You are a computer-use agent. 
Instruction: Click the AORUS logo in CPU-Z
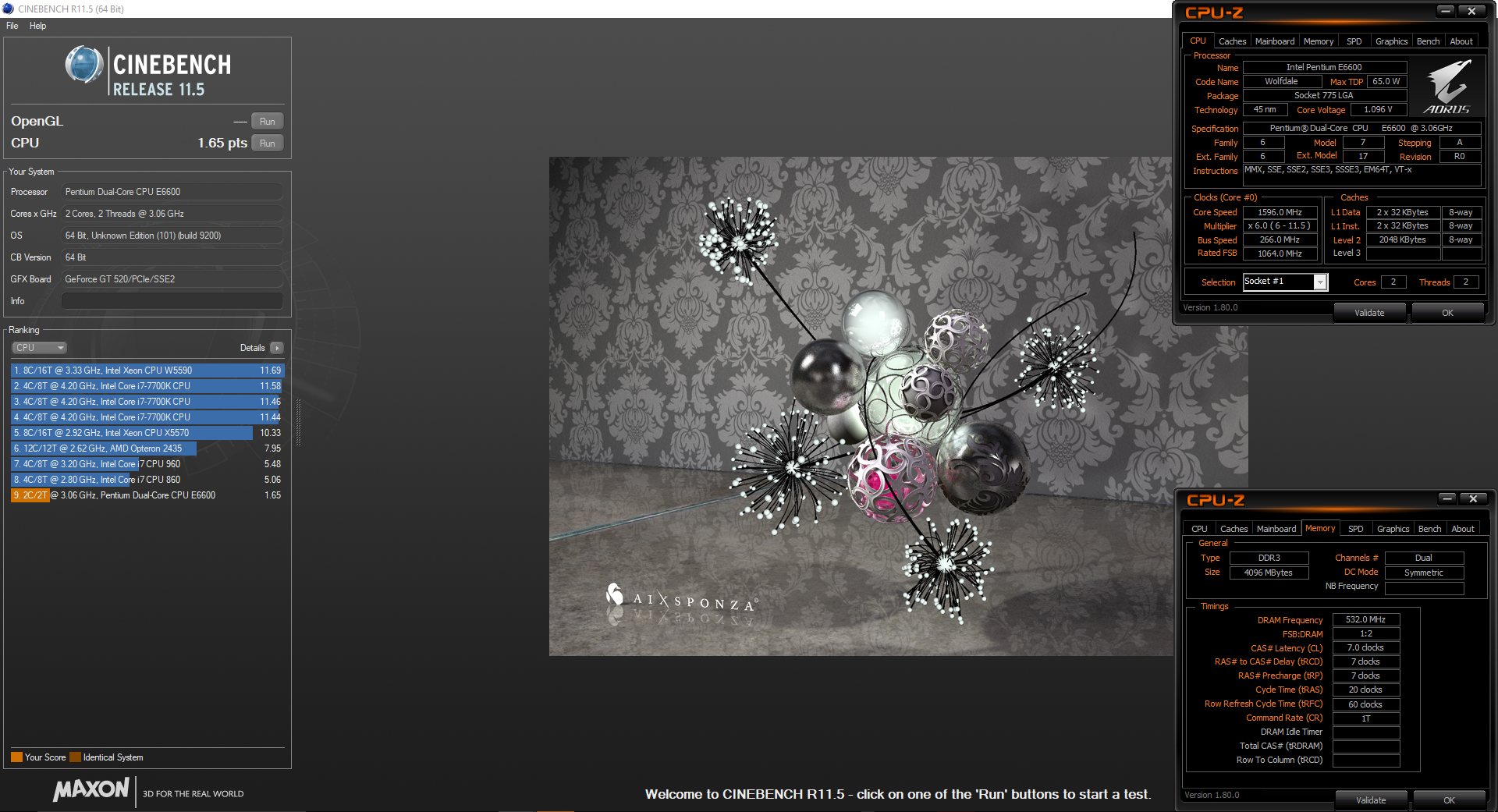click(1447, 88)
